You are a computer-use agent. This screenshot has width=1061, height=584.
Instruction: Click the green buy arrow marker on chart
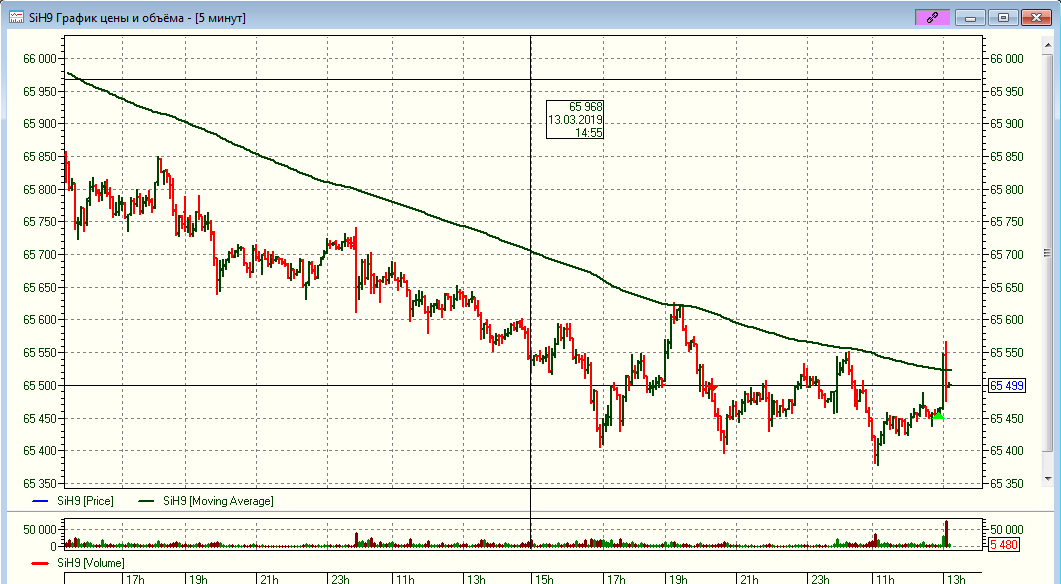[938, 415]
